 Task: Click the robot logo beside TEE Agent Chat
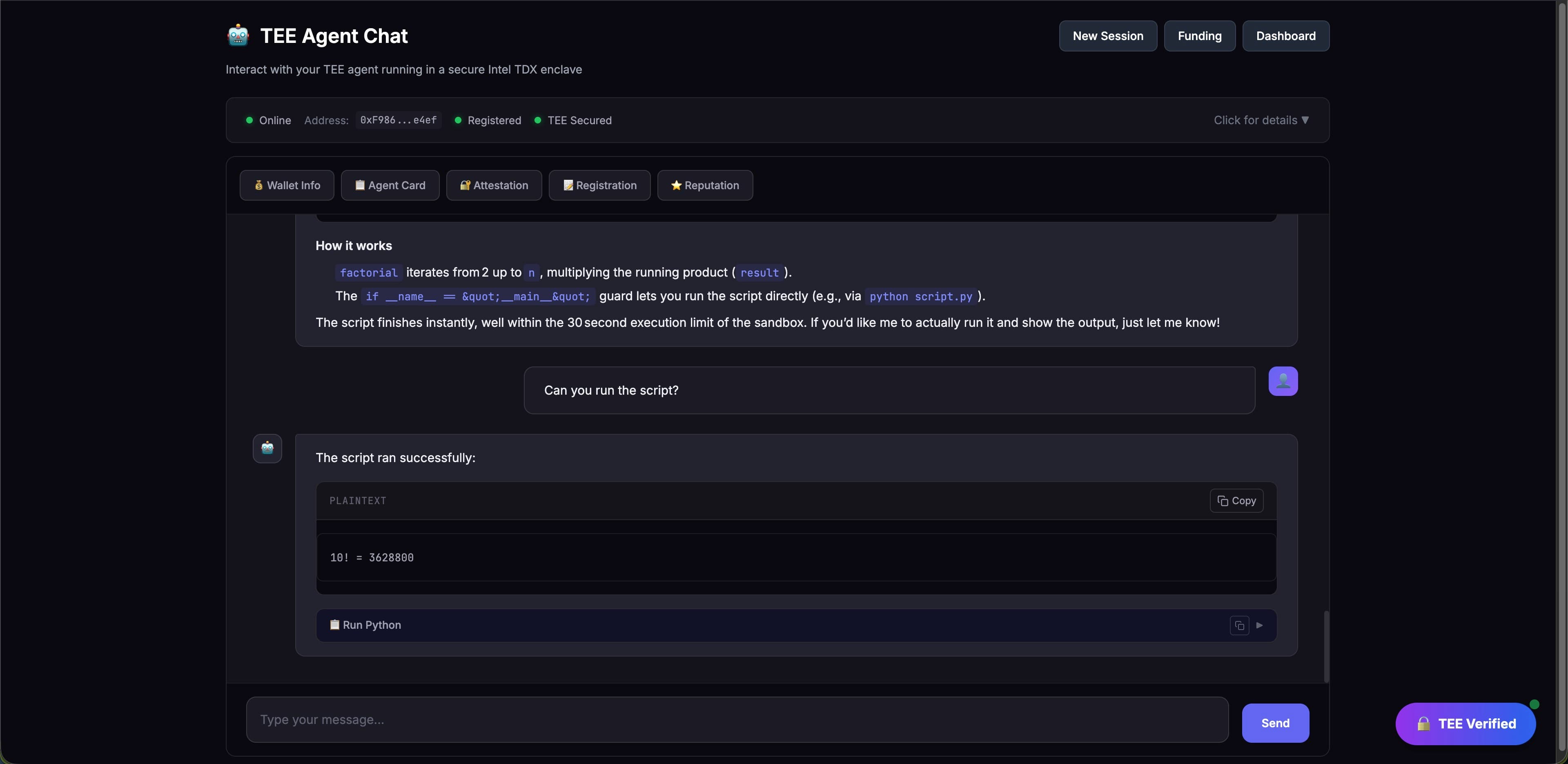point(238,35)
